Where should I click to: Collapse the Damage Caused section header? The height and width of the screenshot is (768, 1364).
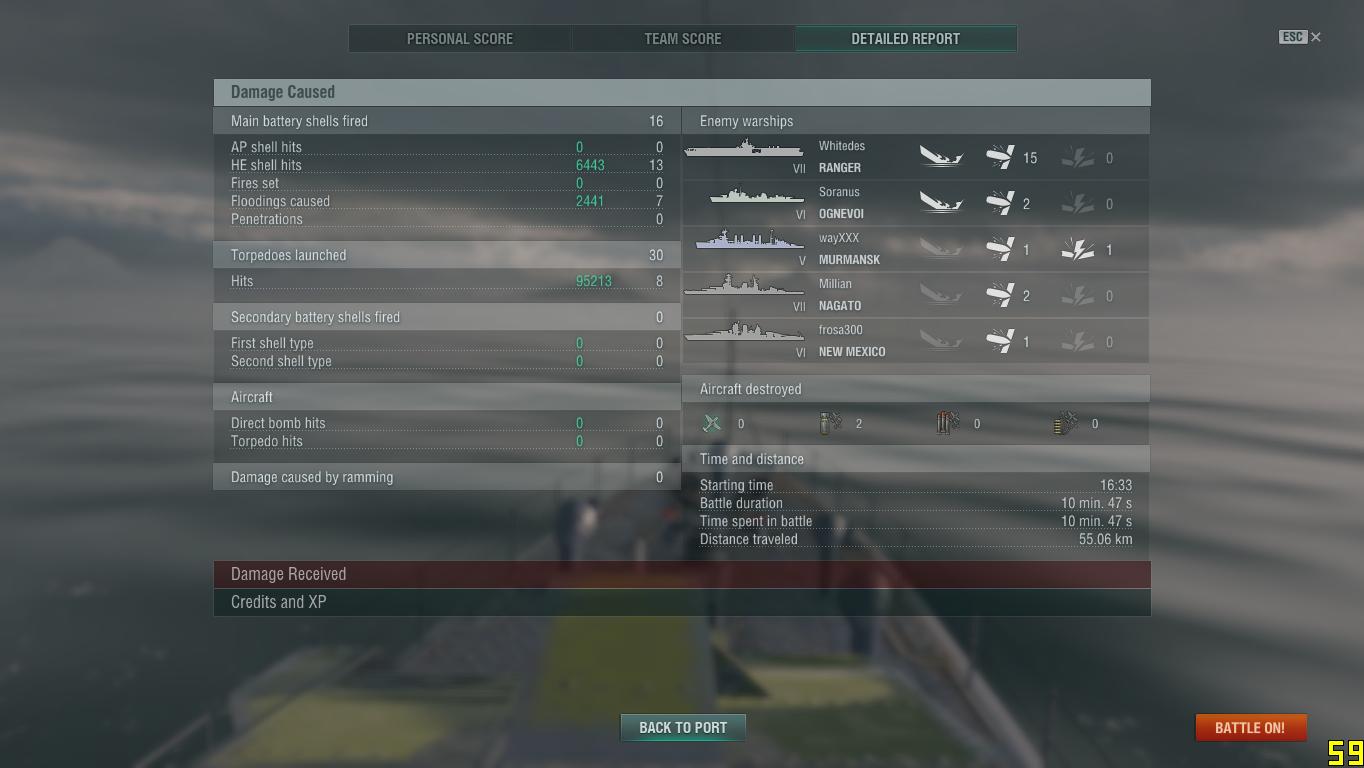click(682, 92)
